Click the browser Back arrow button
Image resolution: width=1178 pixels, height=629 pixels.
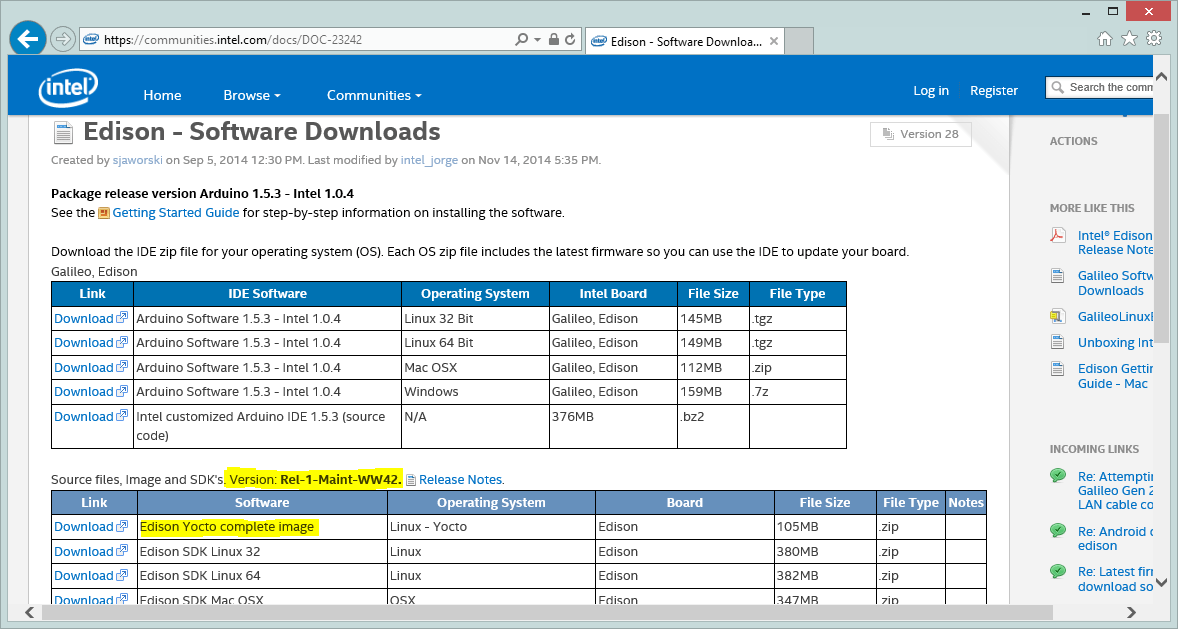pyautogui.click(x=28, y=39)
